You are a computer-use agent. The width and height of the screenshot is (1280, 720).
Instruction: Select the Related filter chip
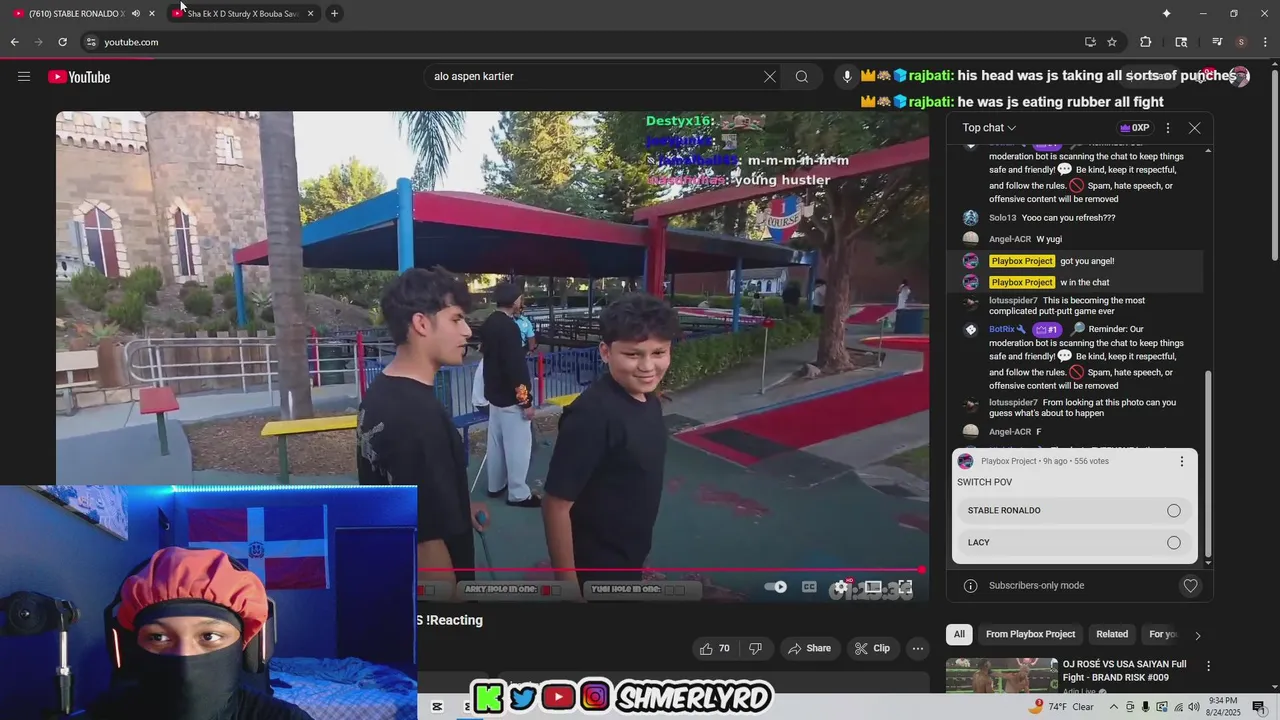point(1112,634)
